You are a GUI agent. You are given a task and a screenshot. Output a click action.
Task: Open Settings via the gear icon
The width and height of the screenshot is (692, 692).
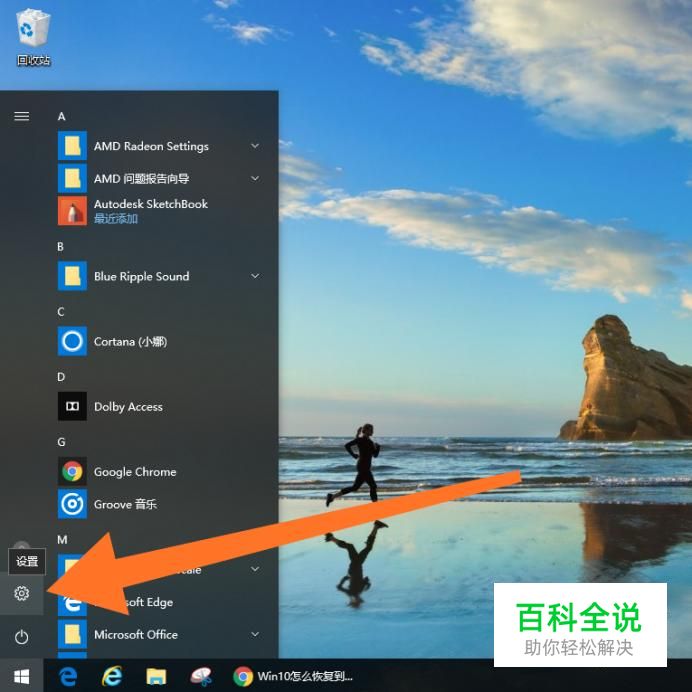[22, 594]
